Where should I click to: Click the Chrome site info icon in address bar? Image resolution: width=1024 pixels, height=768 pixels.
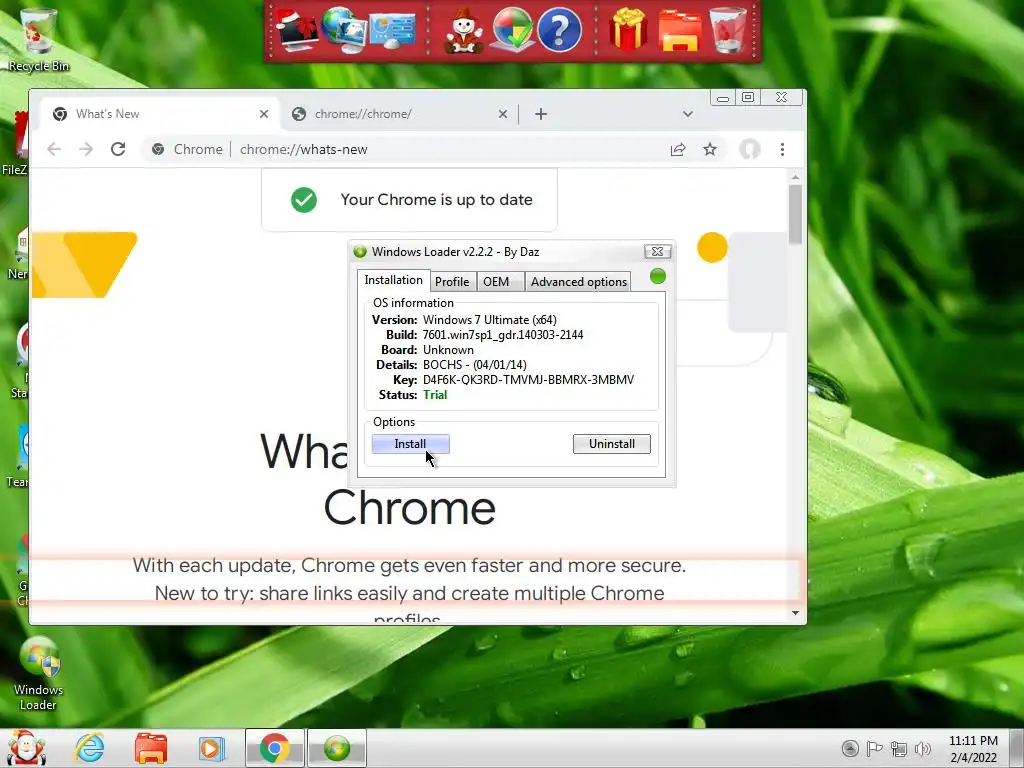pyautogui.click(x=158, y=150)
